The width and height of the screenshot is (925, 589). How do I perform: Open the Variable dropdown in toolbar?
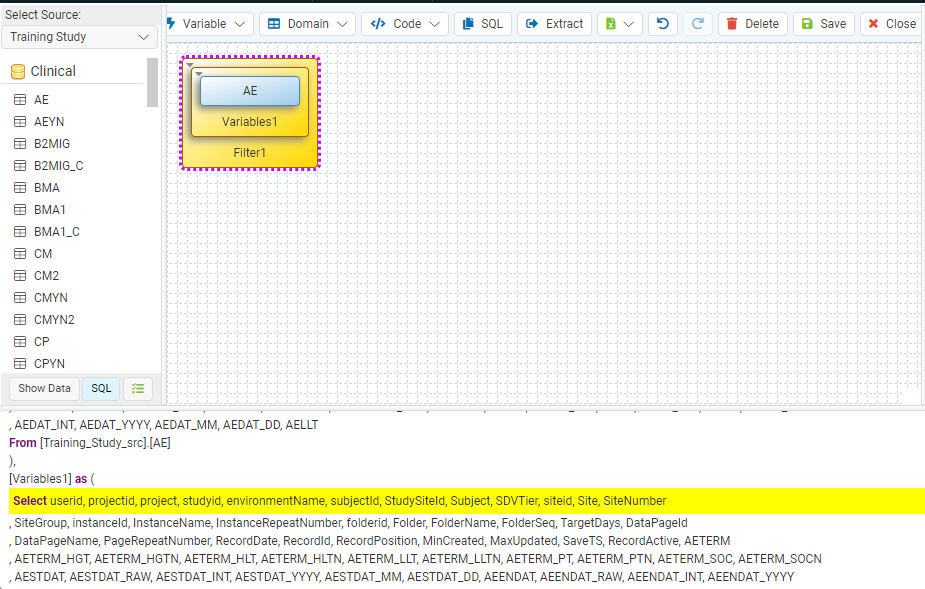(209, 24)
